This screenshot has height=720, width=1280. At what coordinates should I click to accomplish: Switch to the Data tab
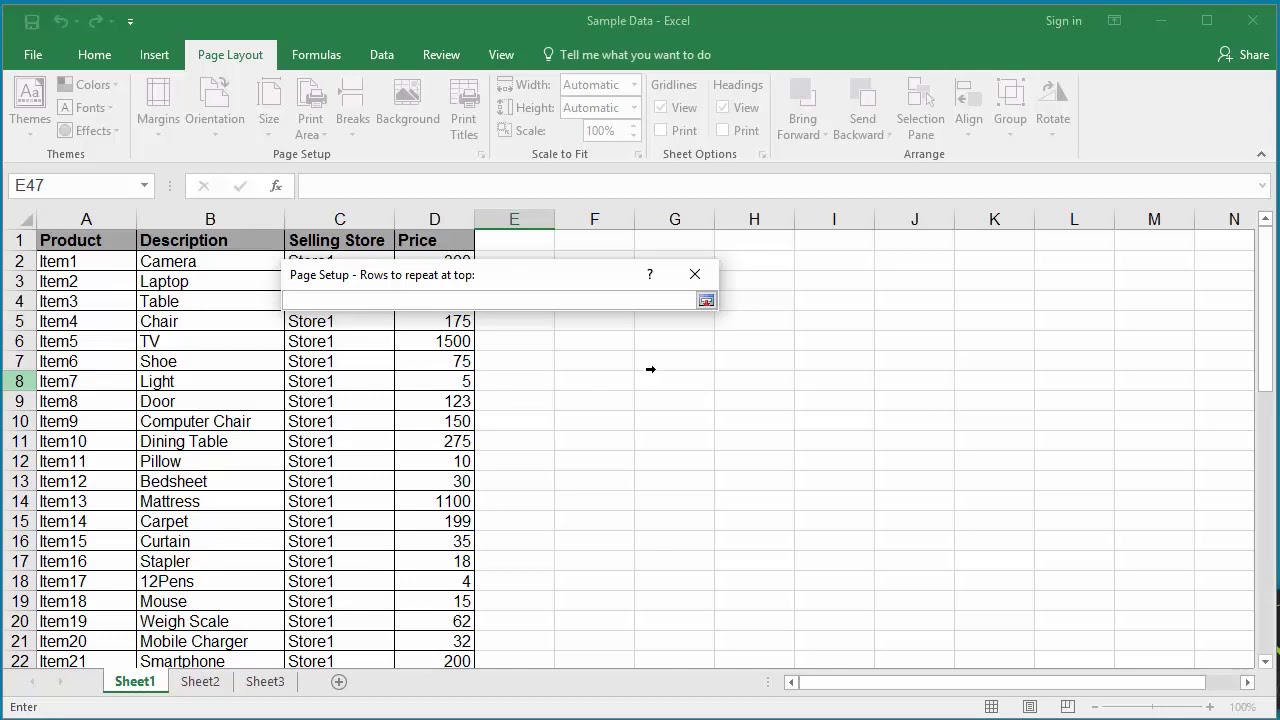click(x=382, y=55)
